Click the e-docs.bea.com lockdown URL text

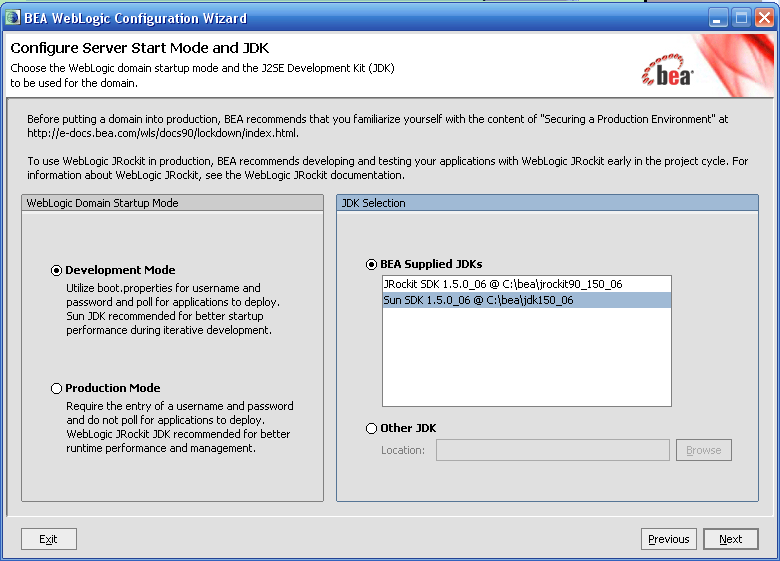click(163, 133)
